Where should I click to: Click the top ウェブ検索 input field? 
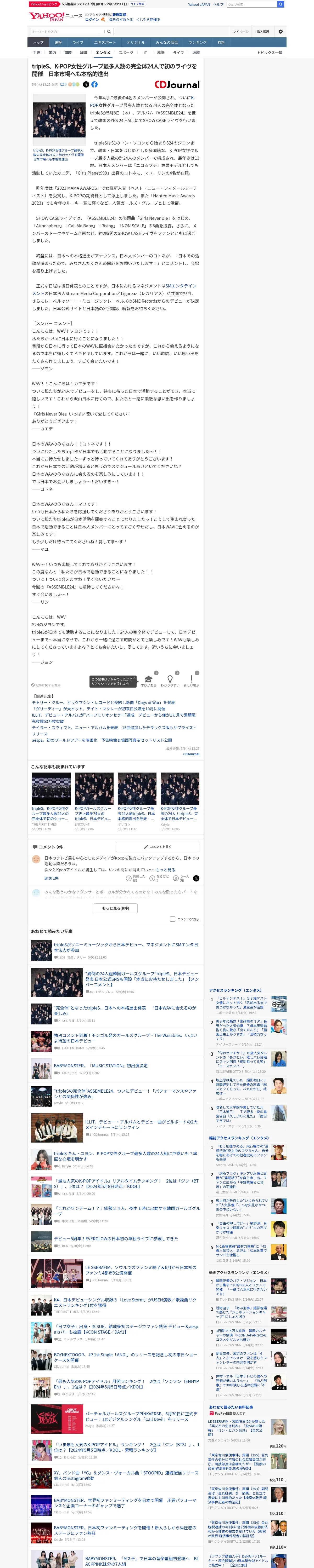coord(252,4)
